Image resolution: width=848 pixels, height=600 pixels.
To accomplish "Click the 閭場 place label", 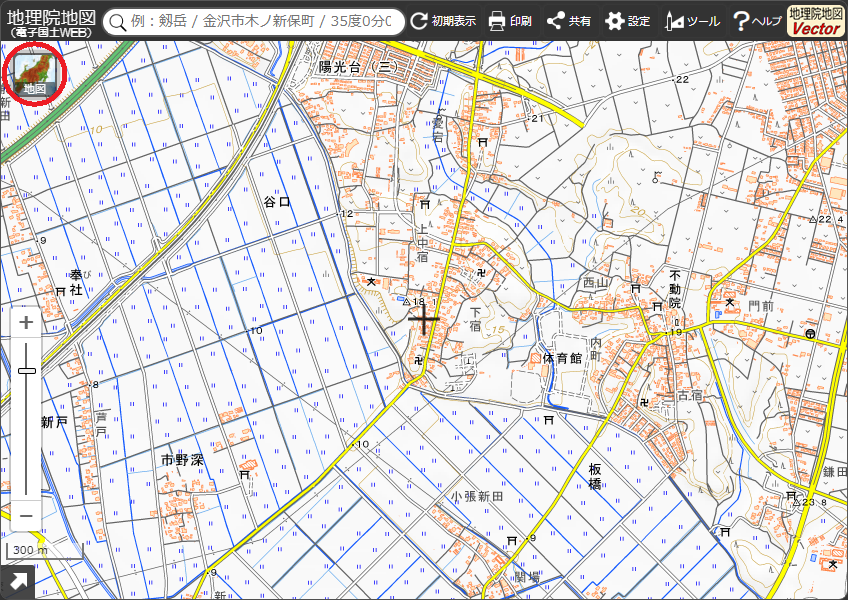I will [527, 577].
